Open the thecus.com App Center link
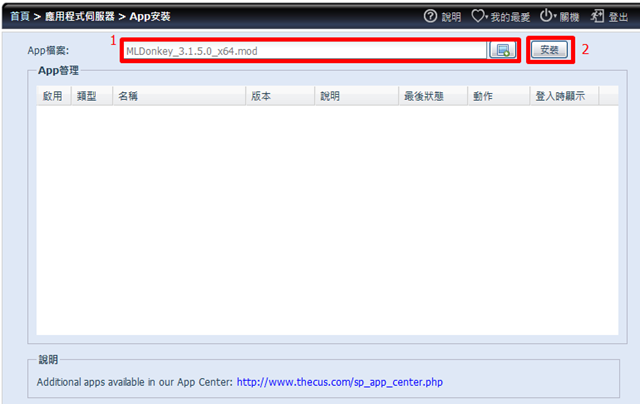 (340, 382)
